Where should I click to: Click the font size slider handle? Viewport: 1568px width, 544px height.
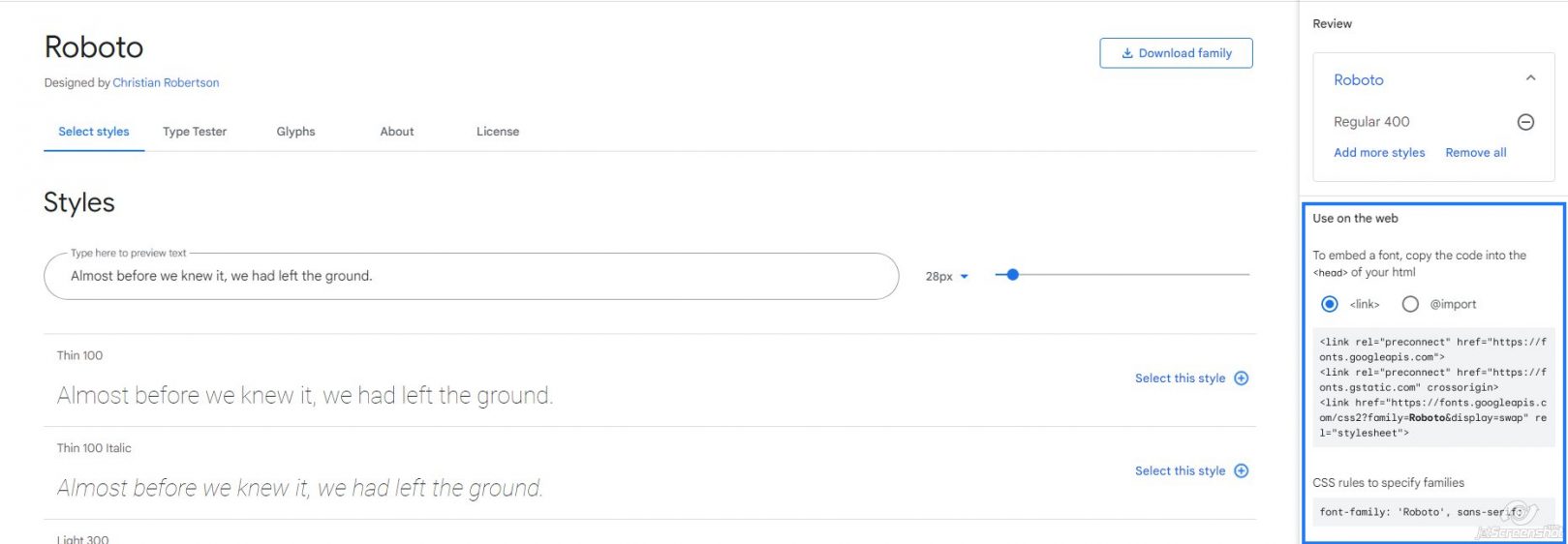1012,275
